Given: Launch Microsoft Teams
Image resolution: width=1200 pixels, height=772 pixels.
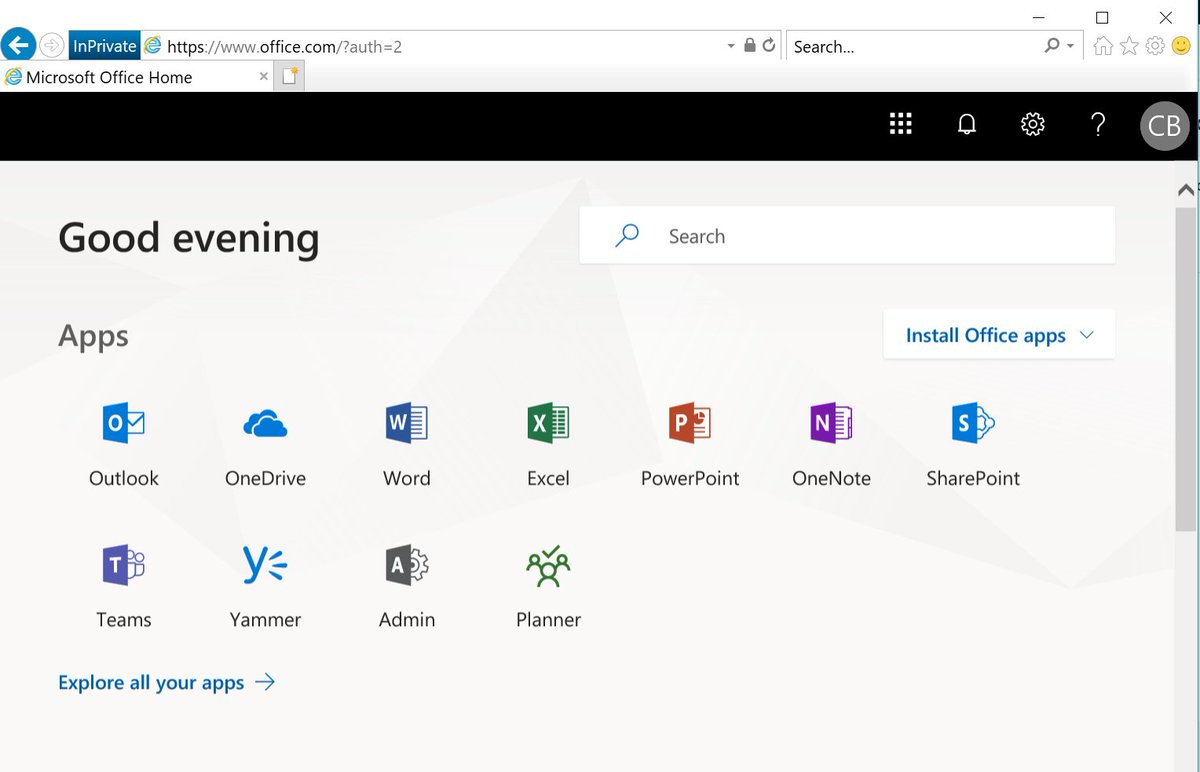Looking at the screenshot, I should point(123,580).
